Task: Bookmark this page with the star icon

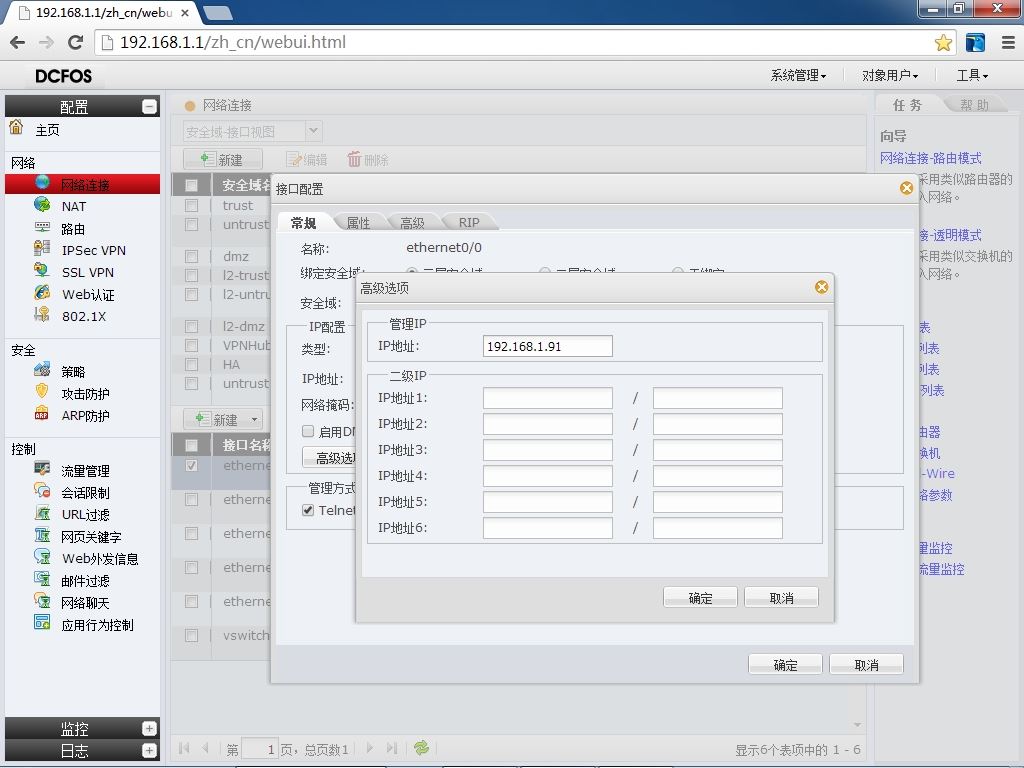Action: [x=943, y=43]
